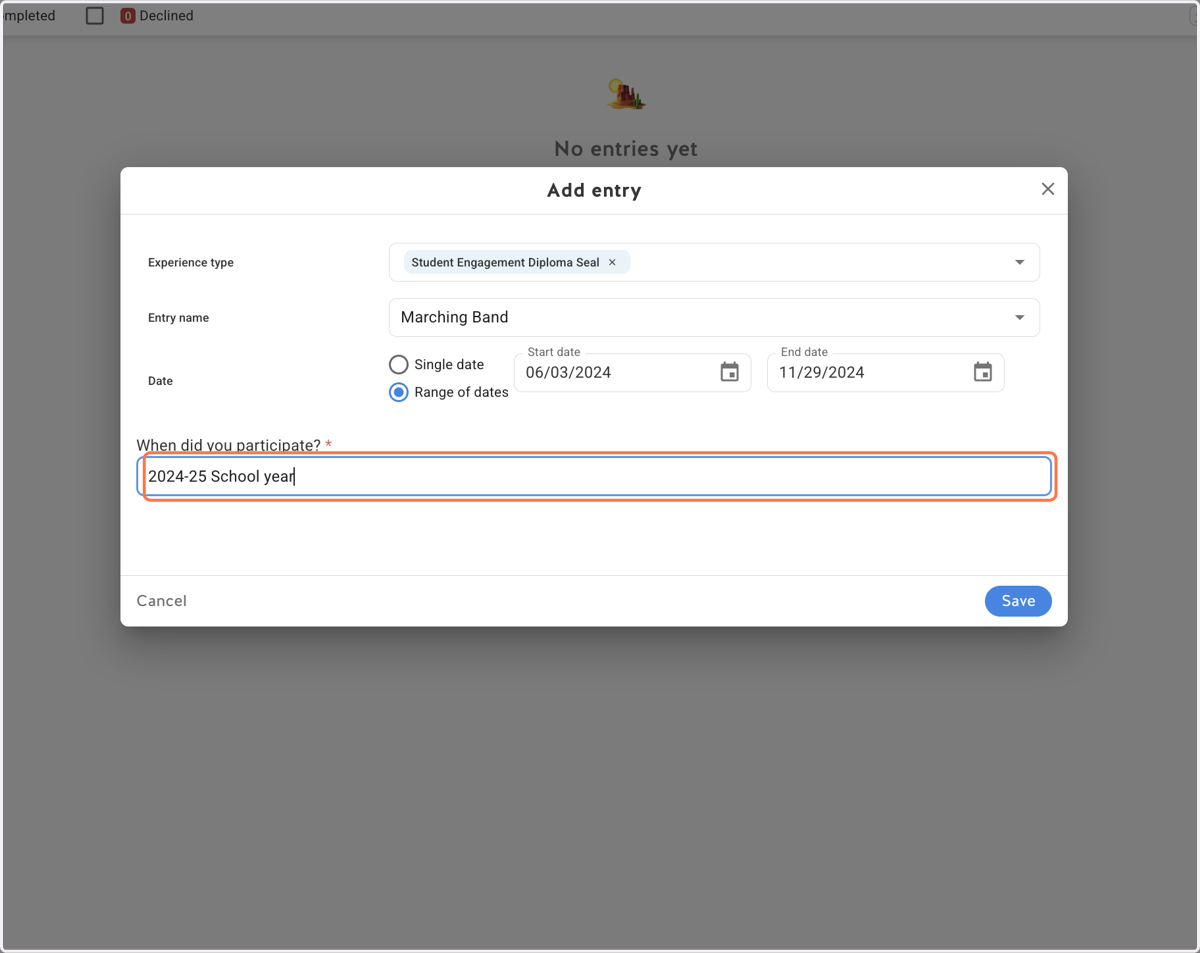1200x953 pixels.
Task: Select the Range of dates radio option
Action: [398, 392]
